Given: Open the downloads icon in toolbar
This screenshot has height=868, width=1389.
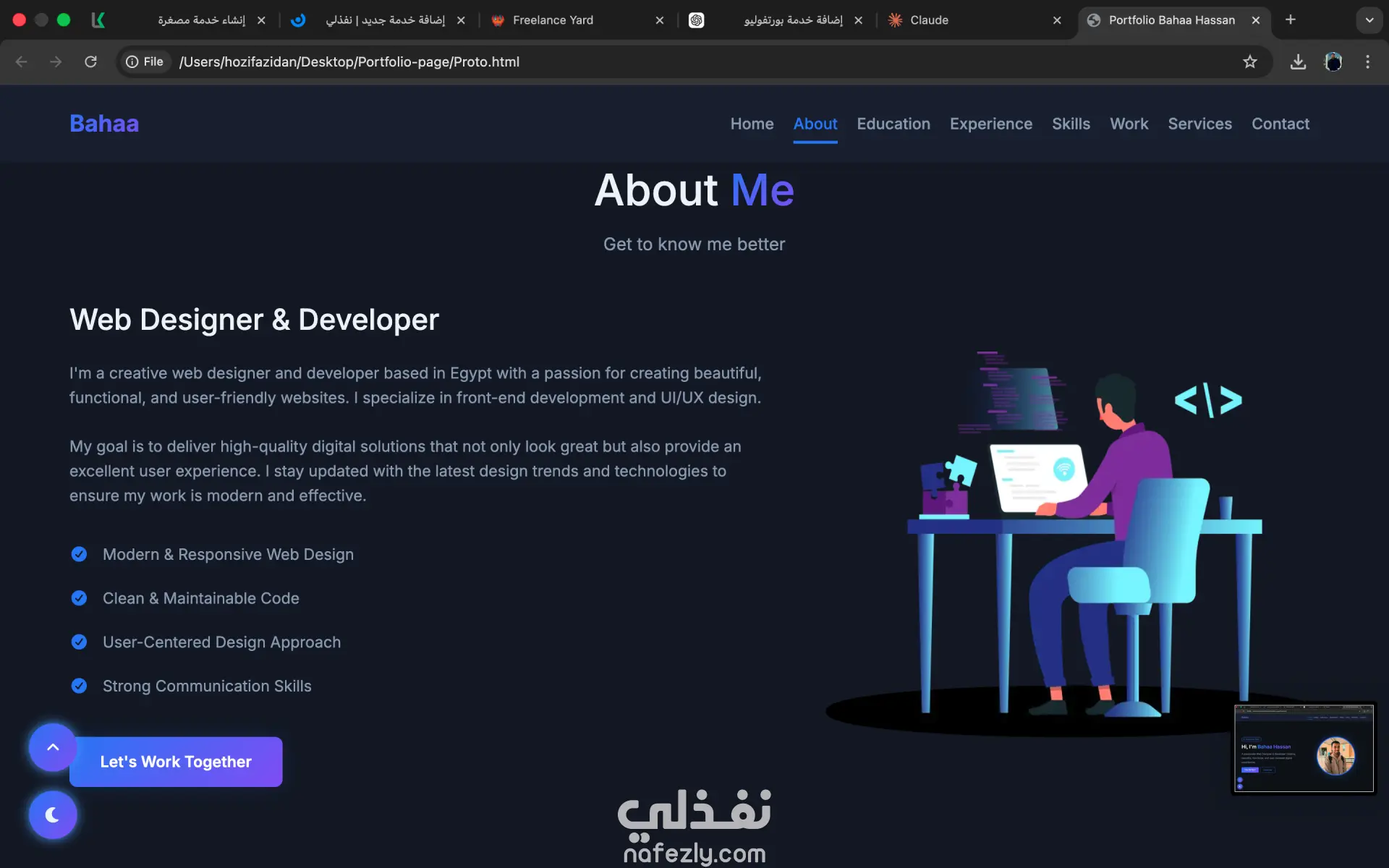Looking at the screenshot, I should click(1299, 62).
